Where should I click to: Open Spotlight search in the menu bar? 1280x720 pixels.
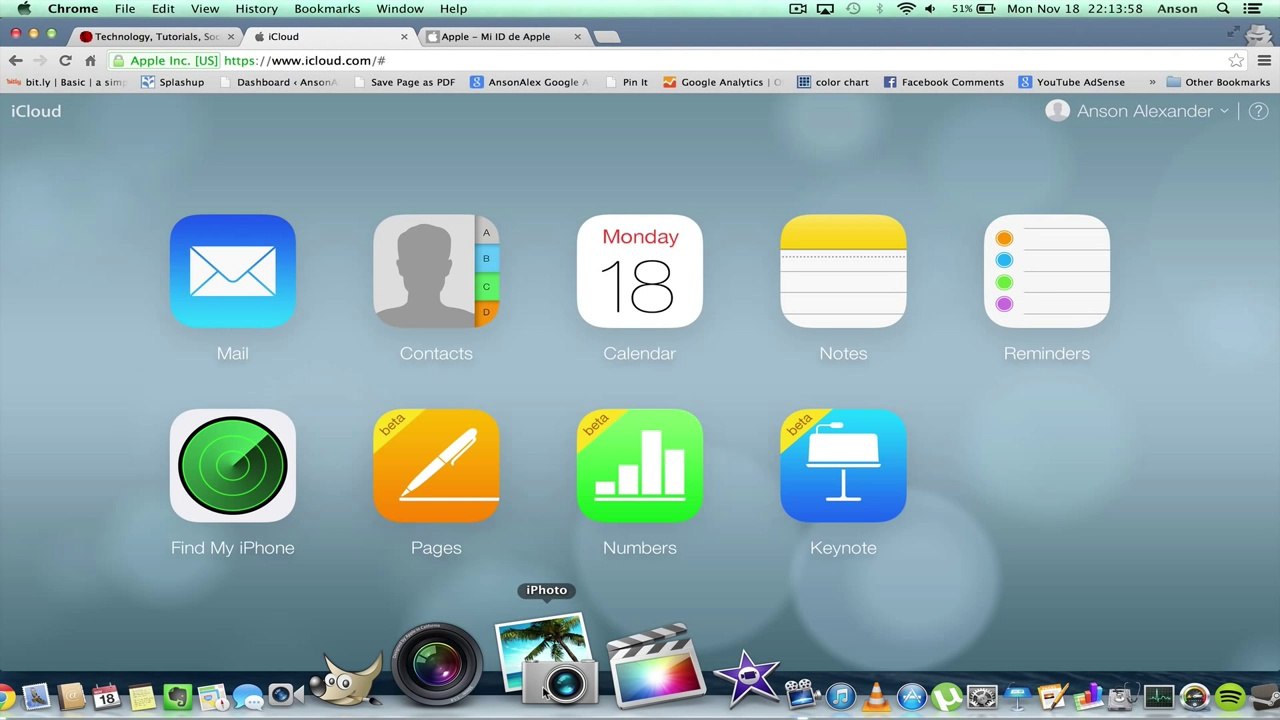pyautogui.click(x=1223, y=9)
